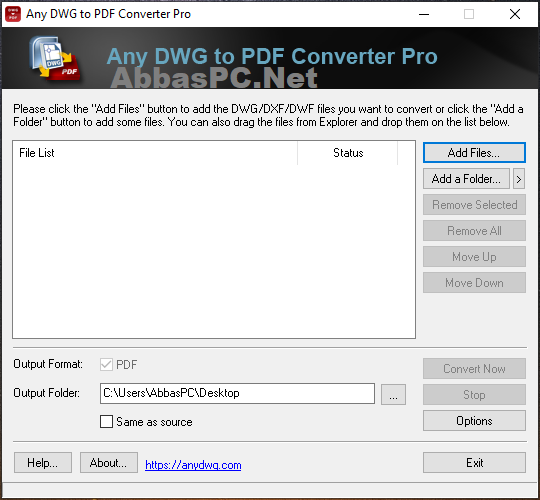Click the Move Up button
This screenshot has width=540, height=500.
474,257
